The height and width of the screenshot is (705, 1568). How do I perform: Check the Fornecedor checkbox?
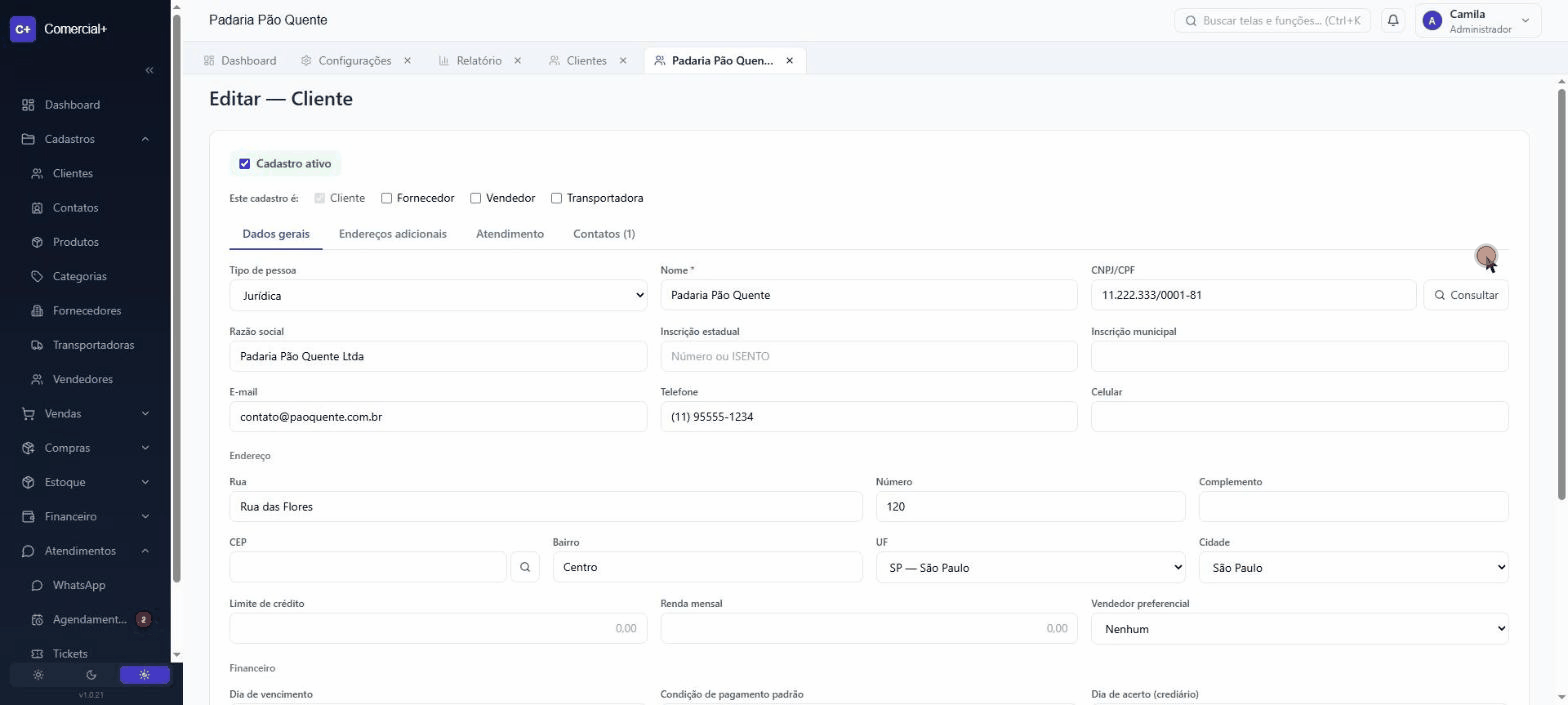[x=386, y=198]
